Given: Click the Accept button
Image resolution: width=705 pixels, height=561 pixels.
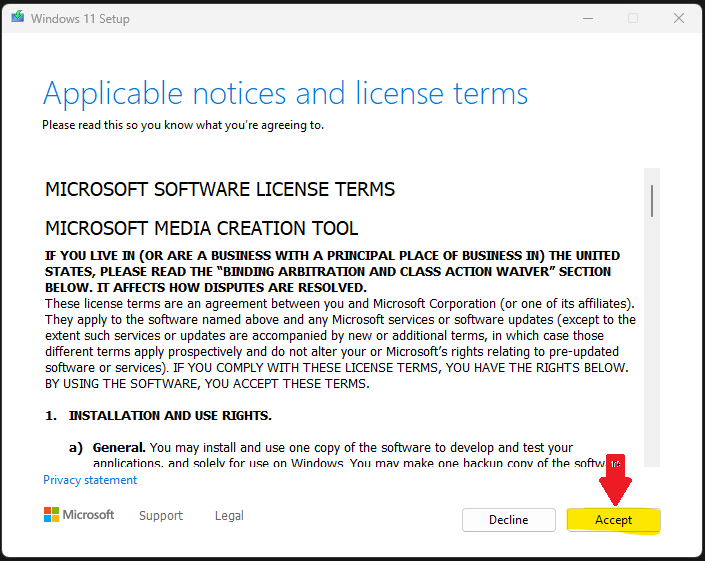Looking at the screenshot, I should [613, 520].
